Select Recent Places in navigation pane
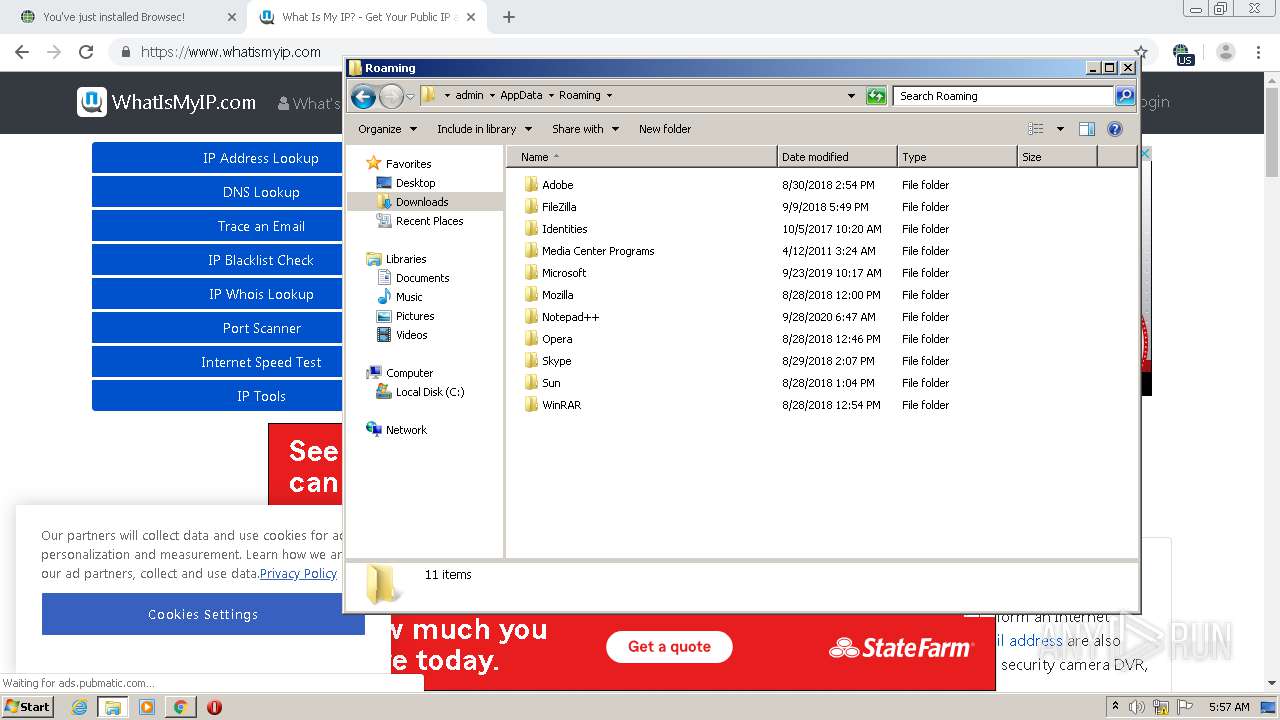This screenshot has height=720, width=1280. click(429, 221)
